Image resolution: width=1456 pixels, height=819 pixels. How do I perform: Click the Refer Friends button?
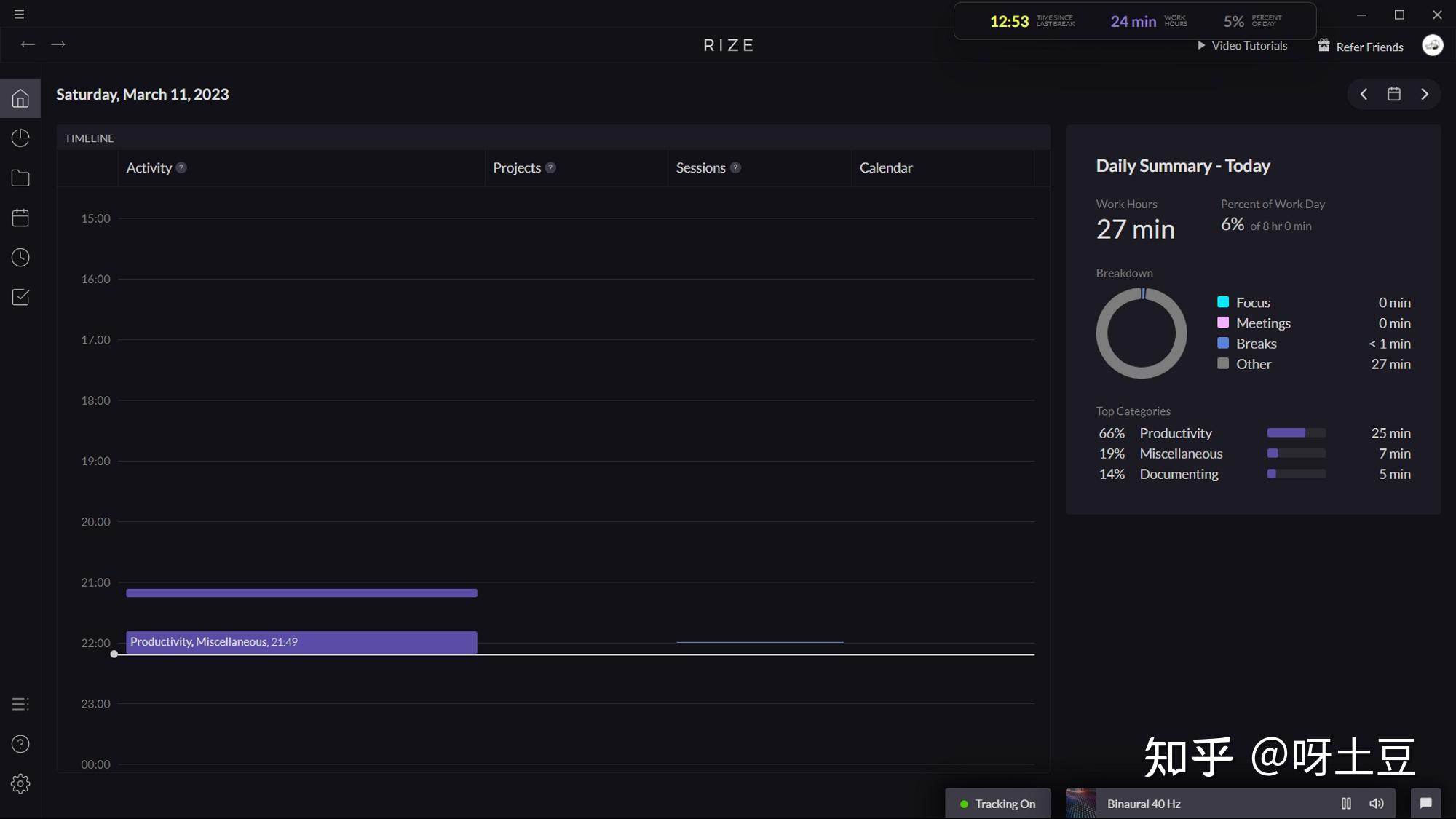pyautogui.click(x=1361, y=47)
